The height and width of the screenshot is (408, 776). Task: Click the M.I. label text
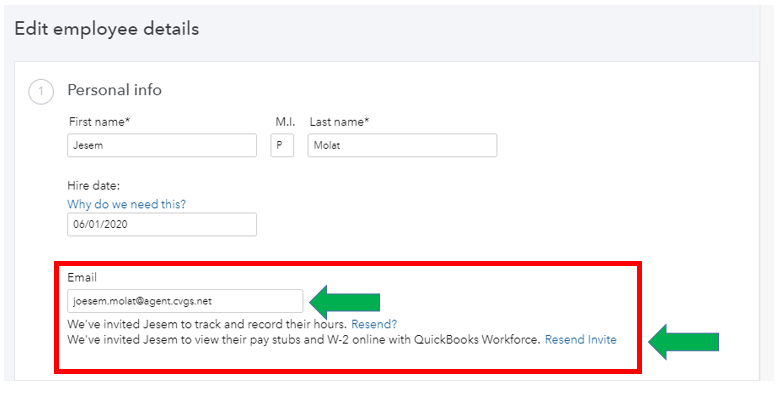coord(285,122)
